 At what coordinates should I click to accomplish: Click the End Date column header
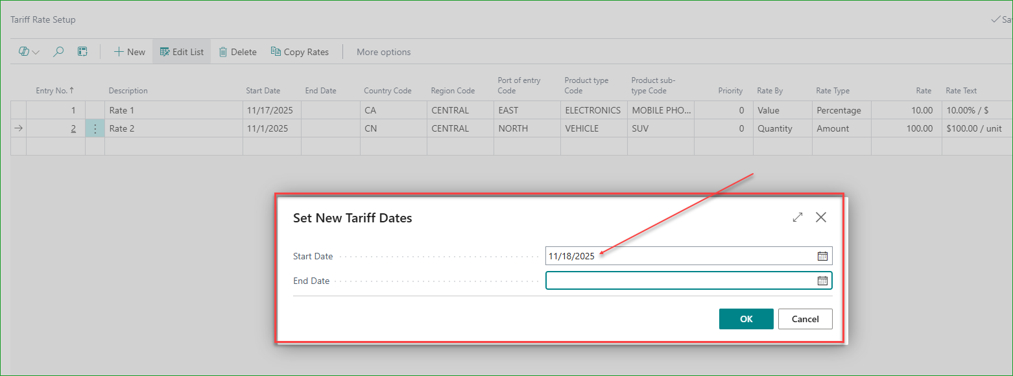click(x=320, y=90)
